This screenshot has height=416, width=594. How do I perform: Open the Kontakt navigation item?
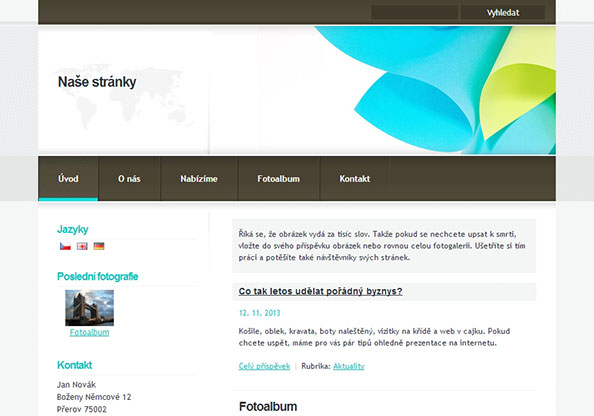(355, 178)
